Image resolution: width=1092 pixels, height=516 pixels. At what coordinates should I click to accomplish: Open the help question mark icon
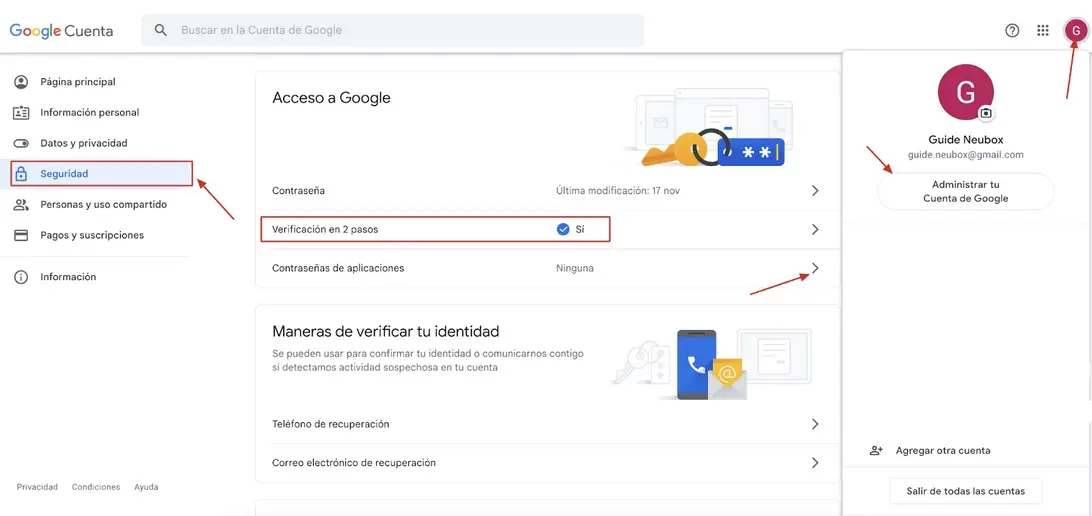click(x=1012, y=31)
